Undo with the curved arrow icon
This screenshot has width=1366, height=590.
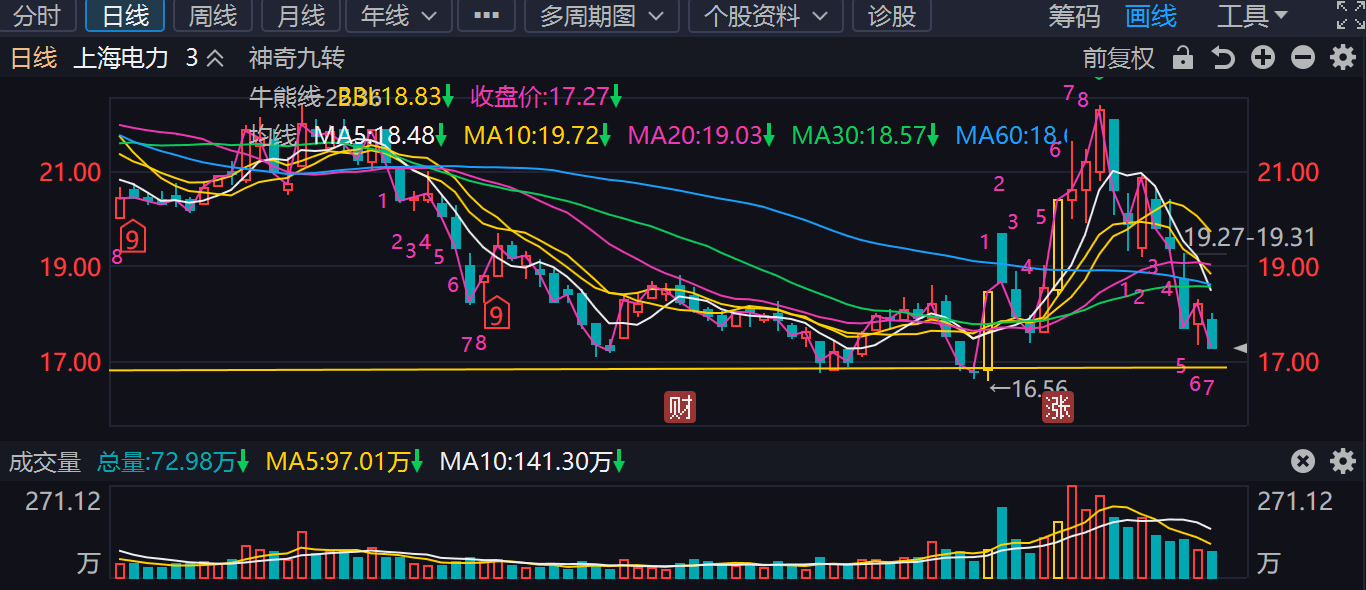click(x=1223, y=58)
